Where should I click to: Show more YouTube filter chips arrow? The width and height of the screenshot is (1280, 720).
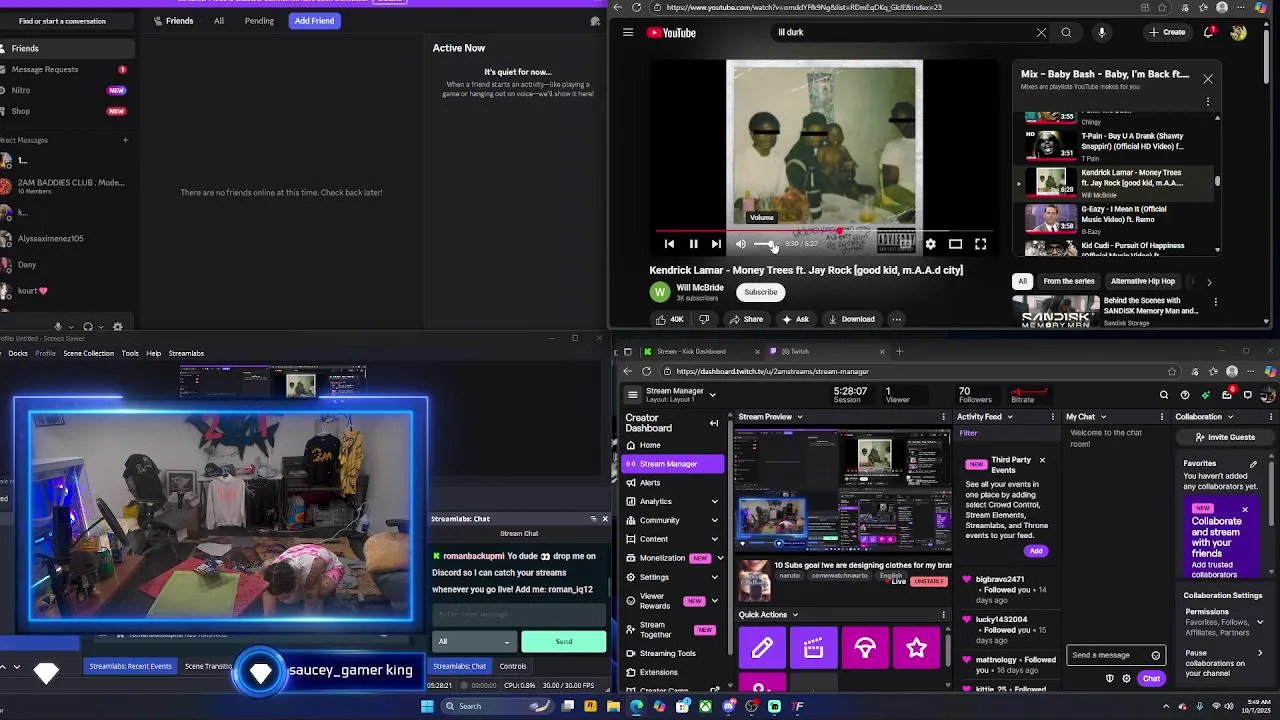[x=1209, y=282]
